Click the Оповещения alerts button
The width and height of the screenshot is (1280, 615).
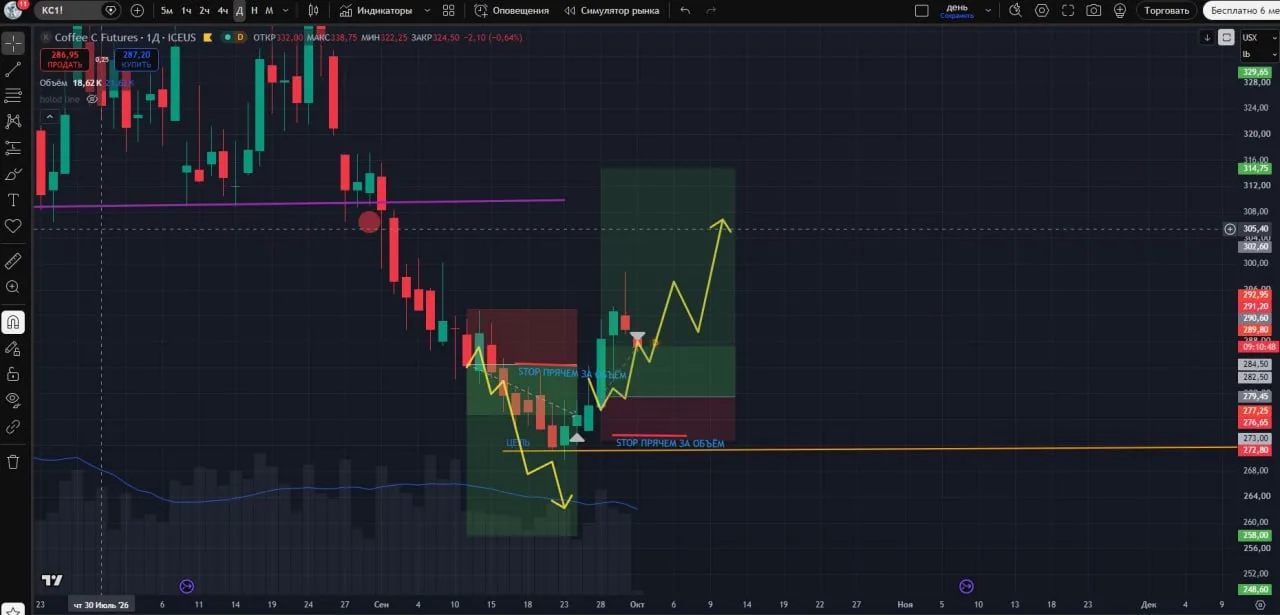click(x=511, y=10)
